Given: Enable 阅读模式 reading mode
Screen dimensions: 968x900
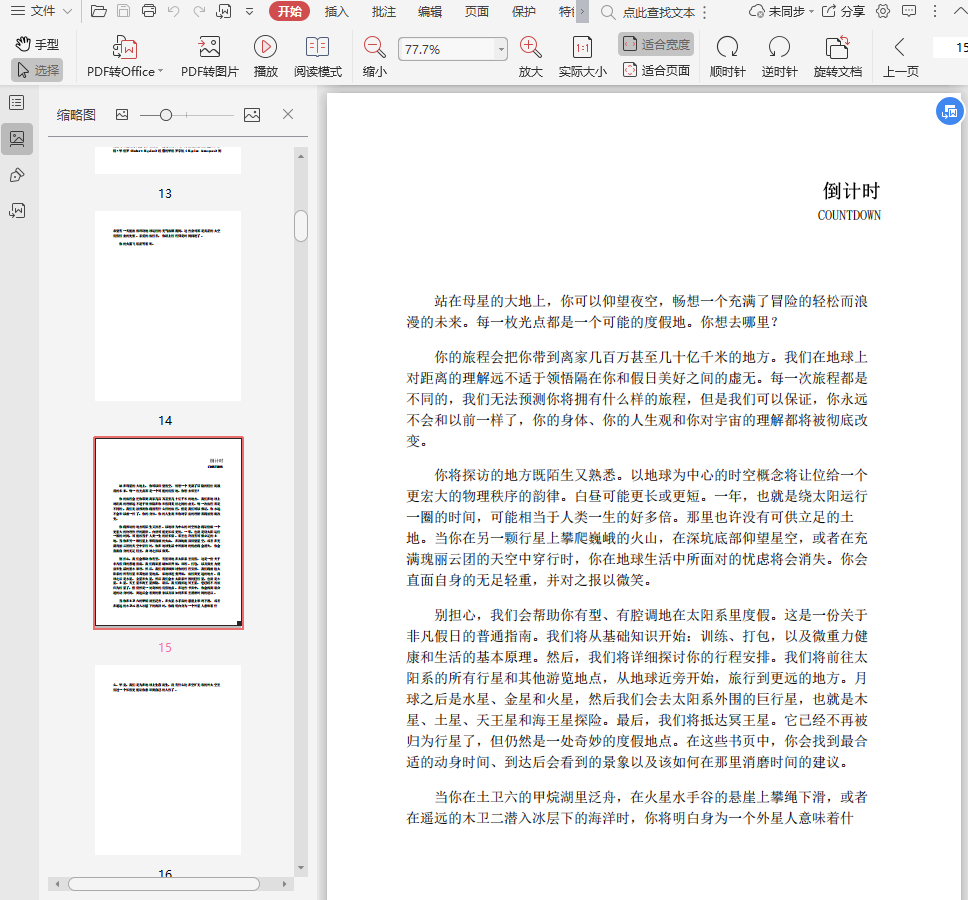Looking at the screenshot, I should click(317, 57).
